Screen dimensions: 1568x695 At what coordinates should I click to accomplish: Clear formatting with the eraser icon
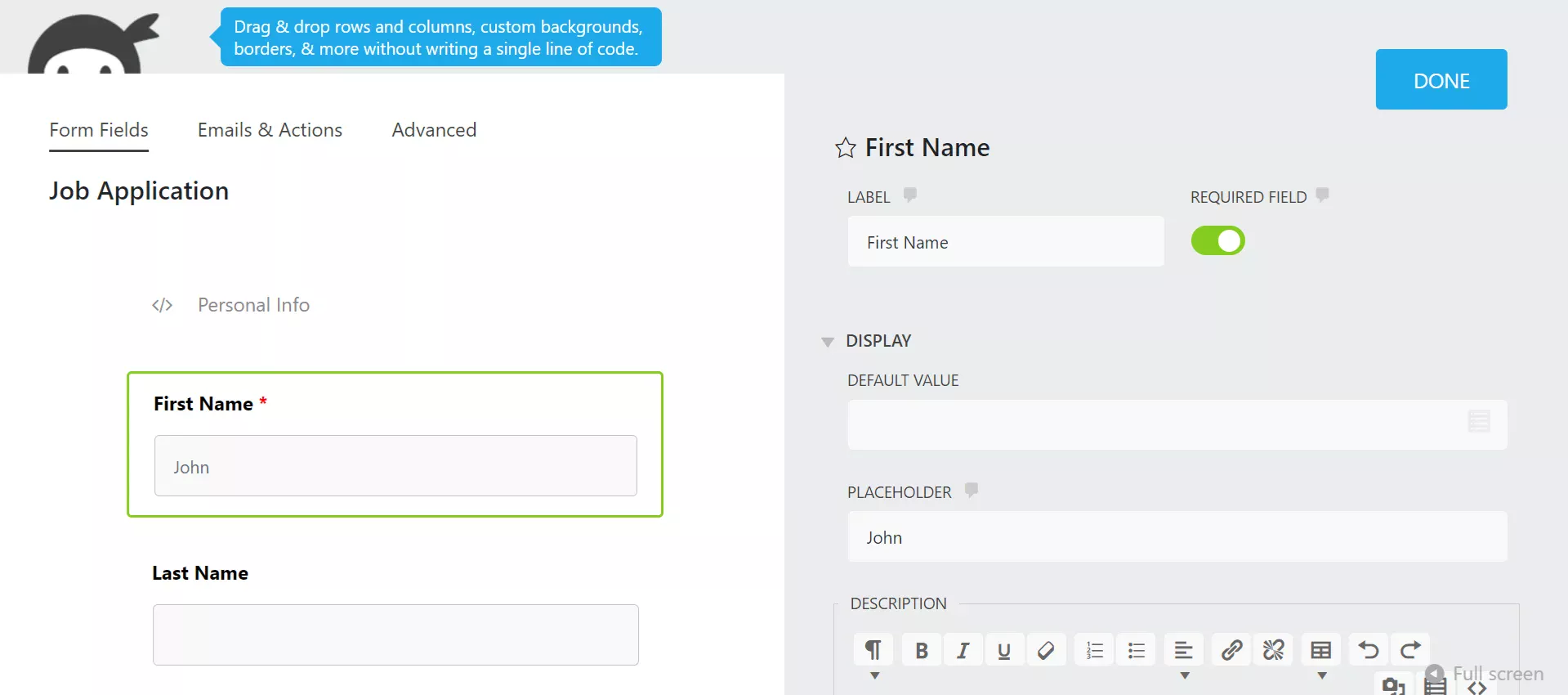point(1047,649)
